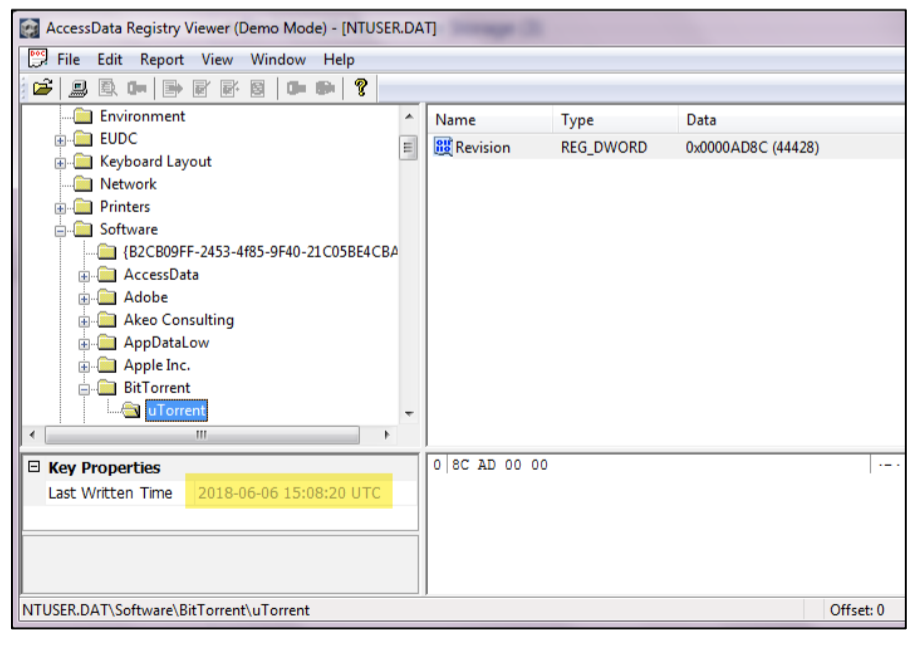Click the greyed key icon after the second separator
The height and width of the screenshot is (646, 920).
[296, 89]
